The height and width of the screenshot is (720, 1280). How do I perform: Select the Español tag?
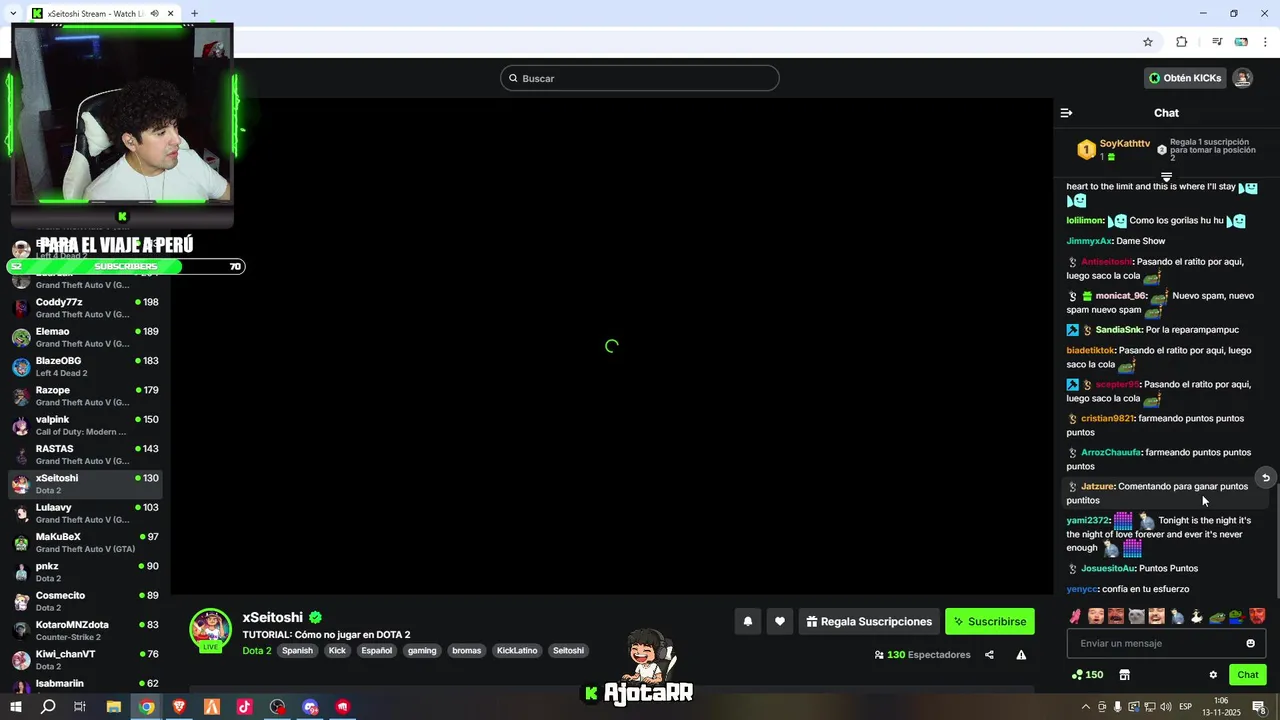pos(376,650)
